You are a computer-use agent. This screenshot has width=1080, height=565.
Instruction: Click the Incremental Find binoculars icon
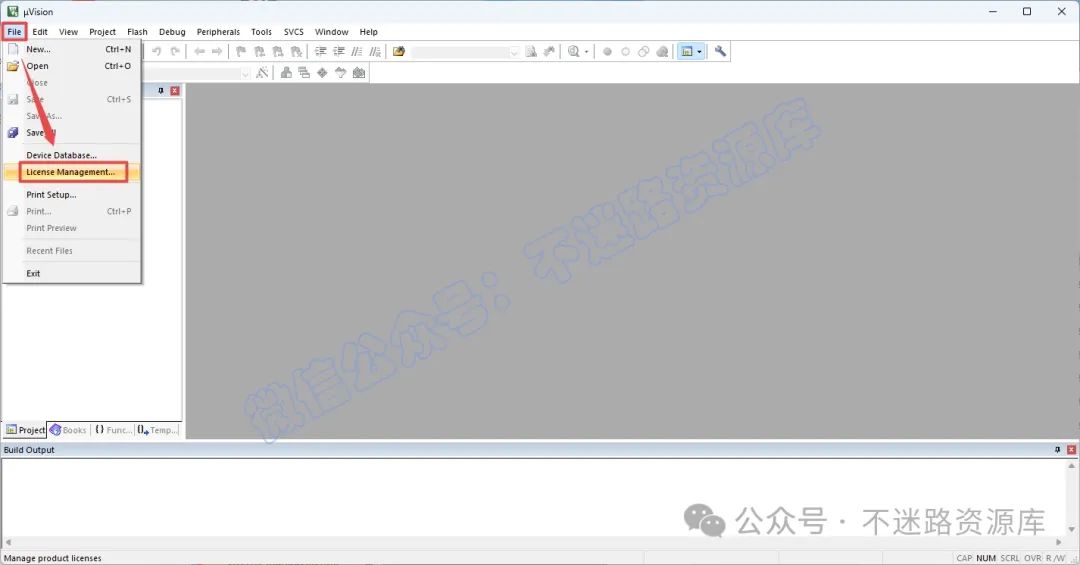549,52
